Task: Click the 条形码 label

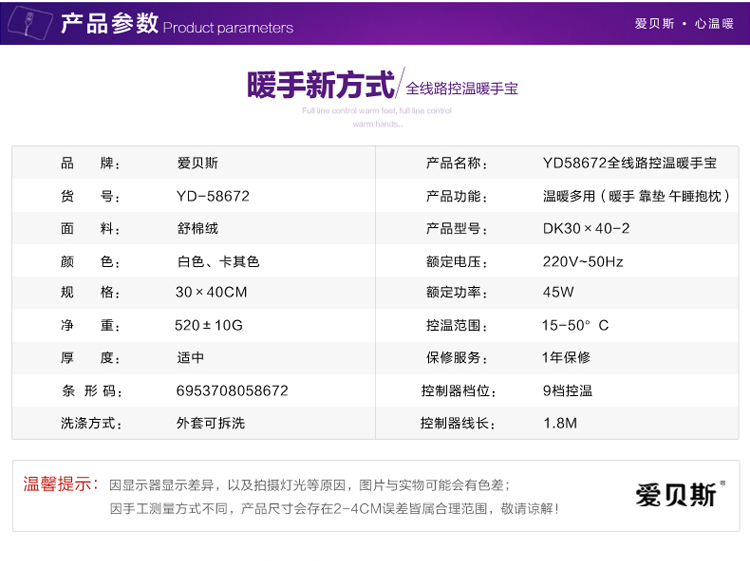Action: [x=92, y=391]
